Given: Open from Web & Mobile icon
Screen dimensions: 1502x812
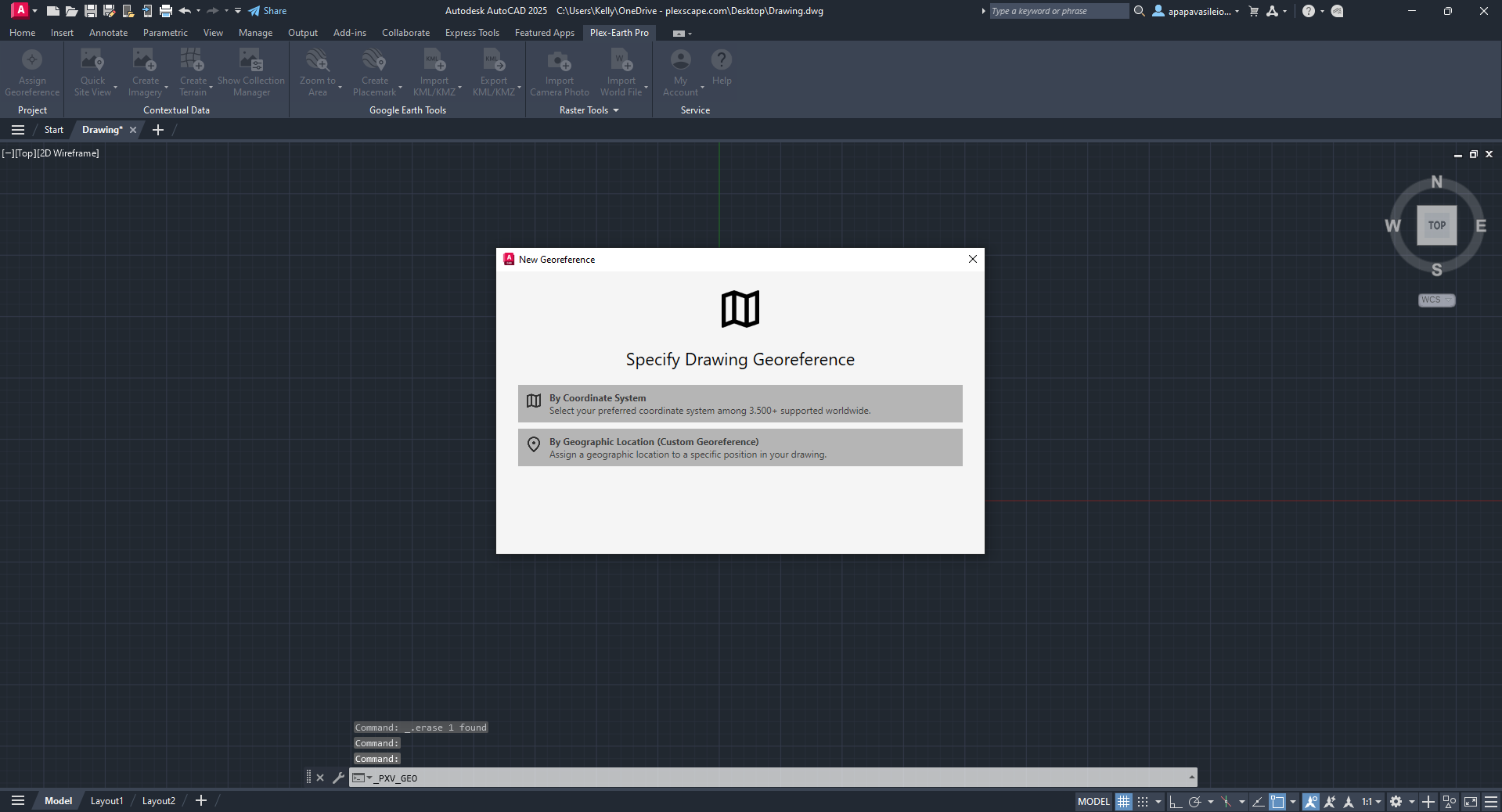Looking at the screenshot, I should point(128,11).
